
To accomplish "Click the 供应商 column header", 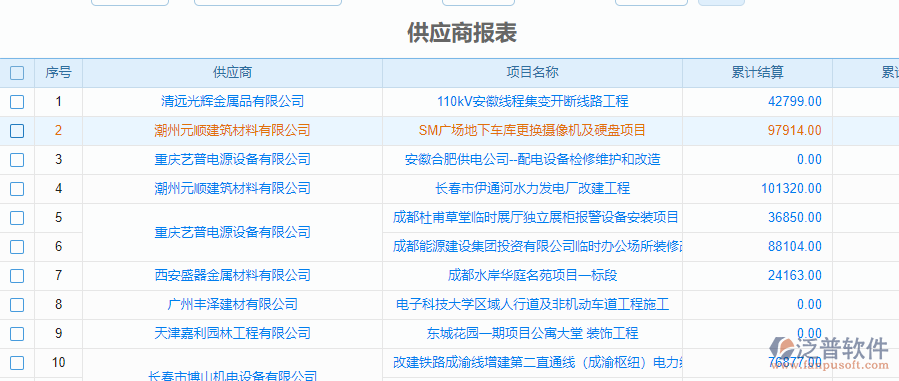I will pos(232,73).
